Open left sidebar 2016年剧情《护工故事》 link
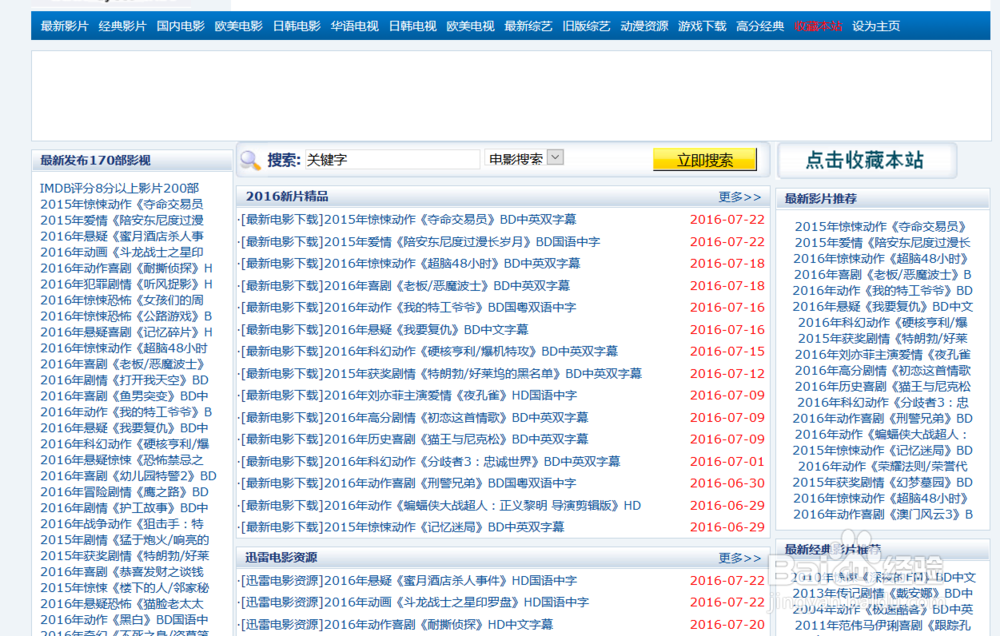This screenshot has height=636, width=1000. (x=124, y=508)
